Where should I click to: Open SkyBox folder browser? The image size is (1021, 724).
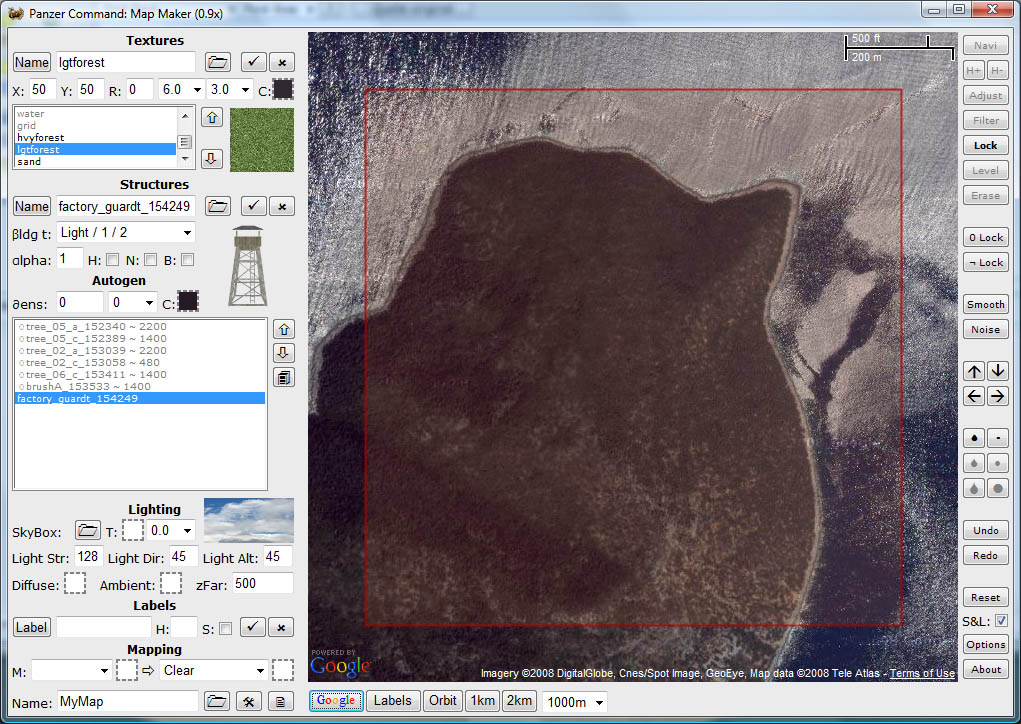[88, 530]
